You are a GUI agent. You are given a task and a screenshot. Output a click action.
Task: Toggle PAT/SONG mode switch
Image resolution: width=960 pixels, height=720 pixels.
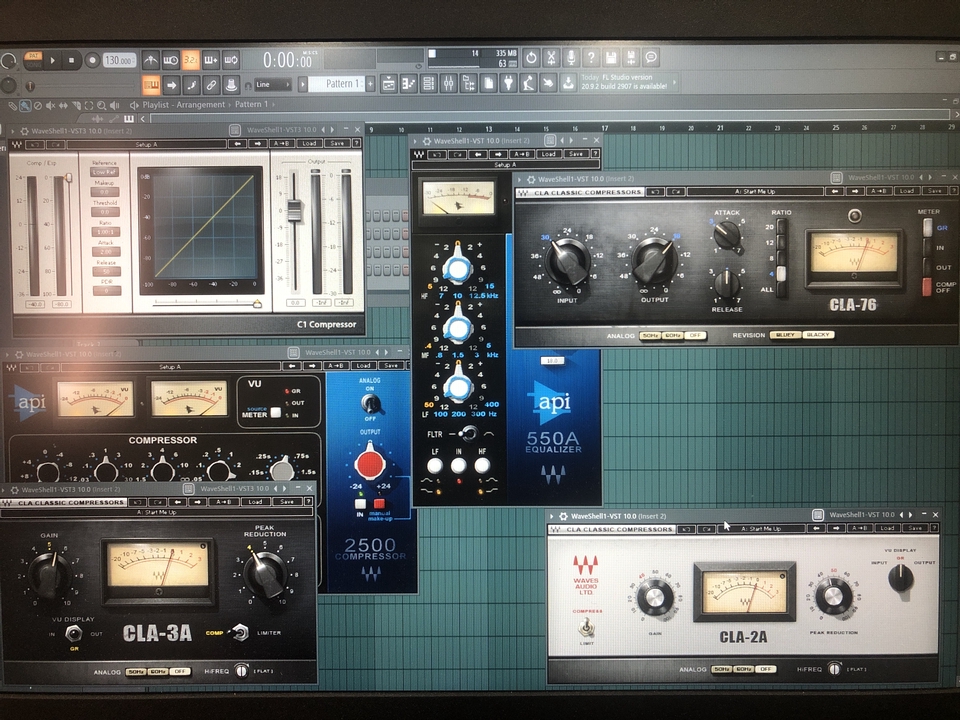(x=32, y=60)
